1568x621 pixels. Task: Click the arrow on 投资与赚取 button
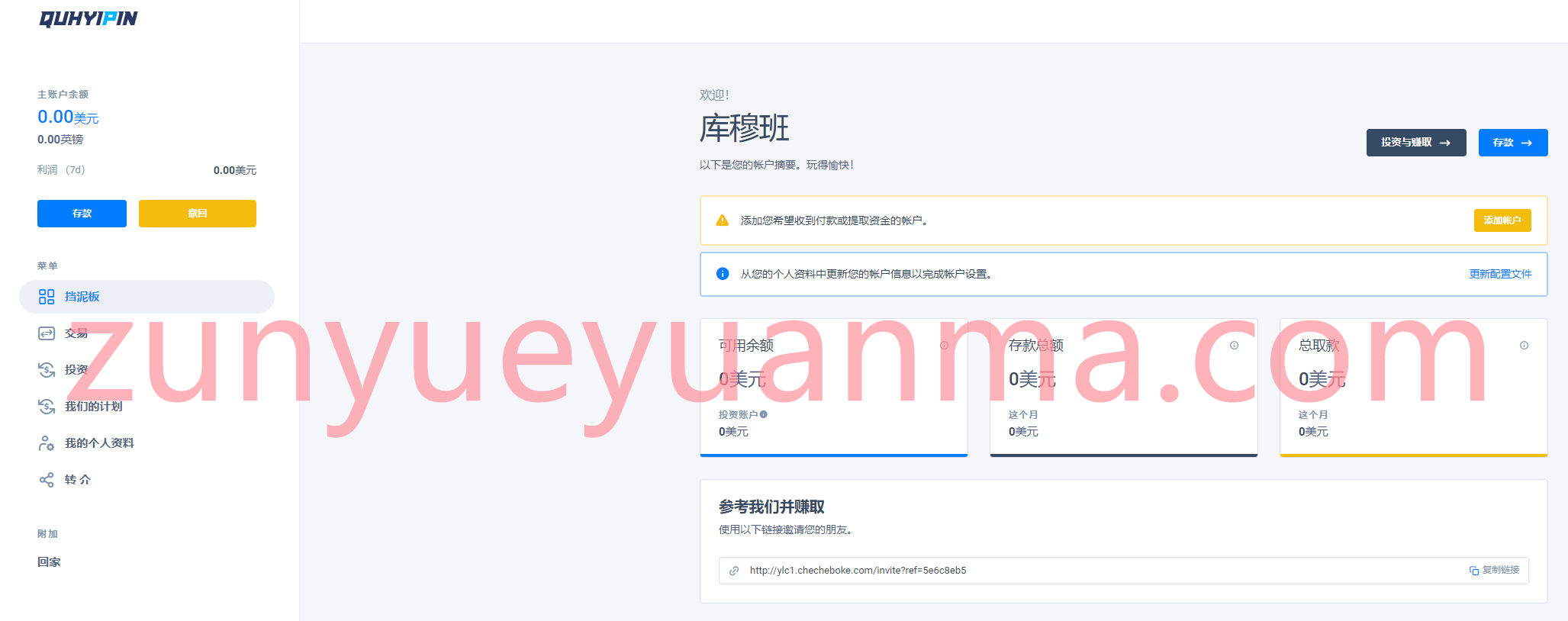(1445, 143)
